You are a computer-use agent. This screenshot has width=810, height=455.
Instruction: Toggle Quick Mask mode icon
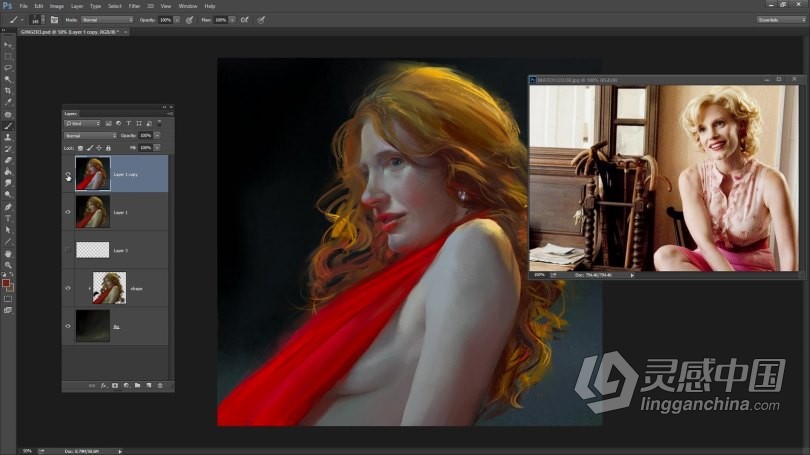coord(8,299)
